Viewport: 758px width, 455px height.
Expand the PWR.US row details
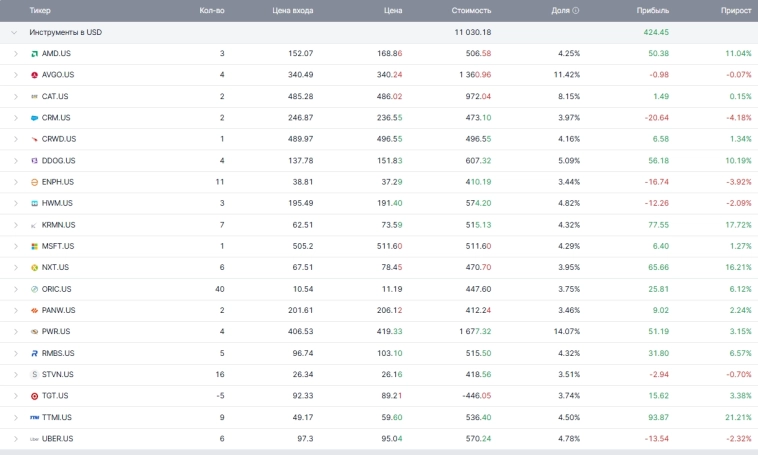click(16, 332)
